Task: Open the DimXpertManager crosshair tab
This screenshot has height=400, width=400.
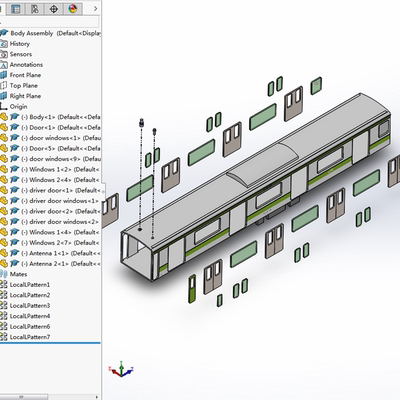Action: (54, 9)
